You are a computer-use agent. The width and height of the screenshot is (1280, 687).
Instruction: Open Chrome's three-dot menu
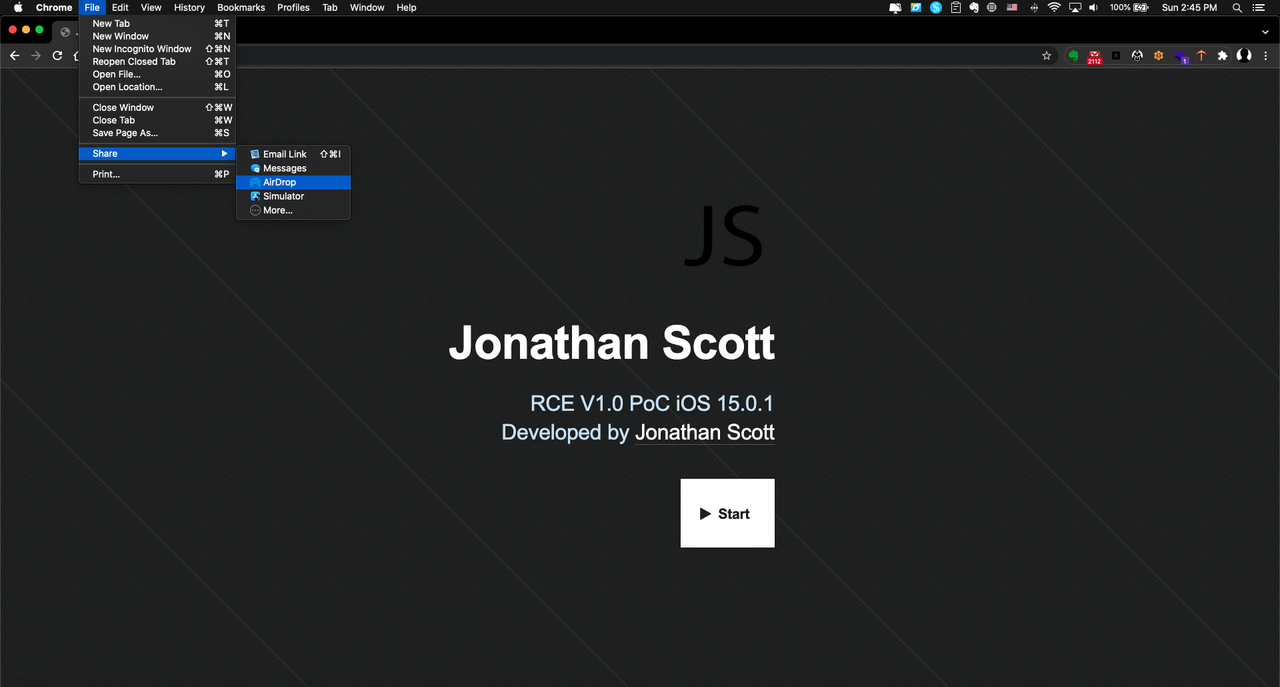coord(1266,56)
